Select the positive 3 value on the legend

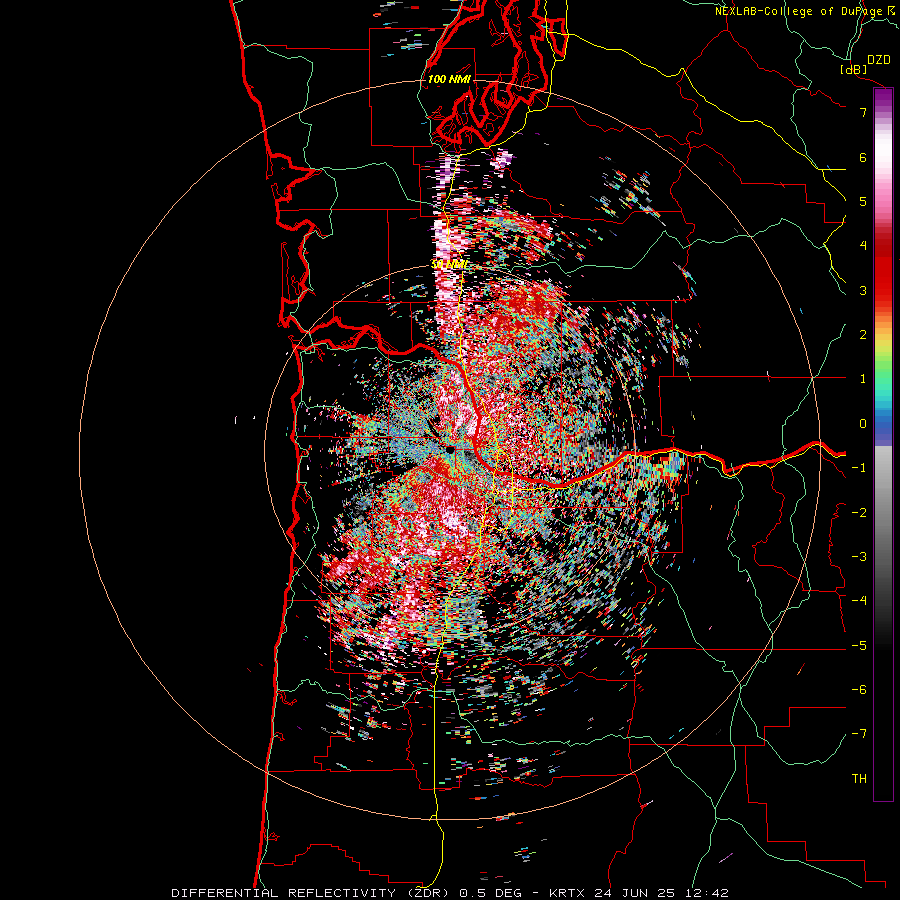863,290
